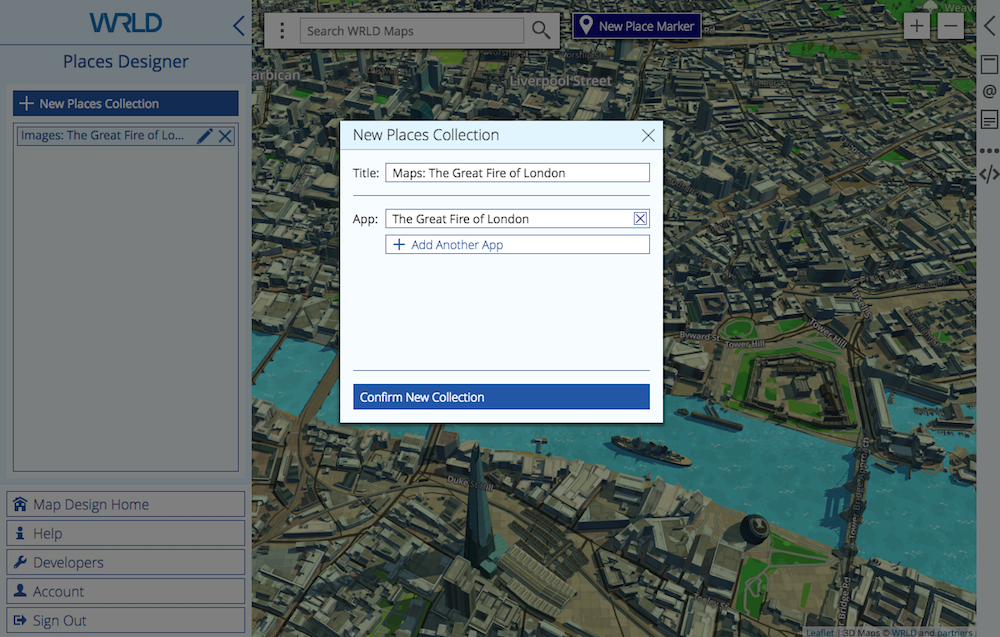This screenshot has height=637, width=1000.
Task: Click Add Another App
Action: [x=517, y=245]
